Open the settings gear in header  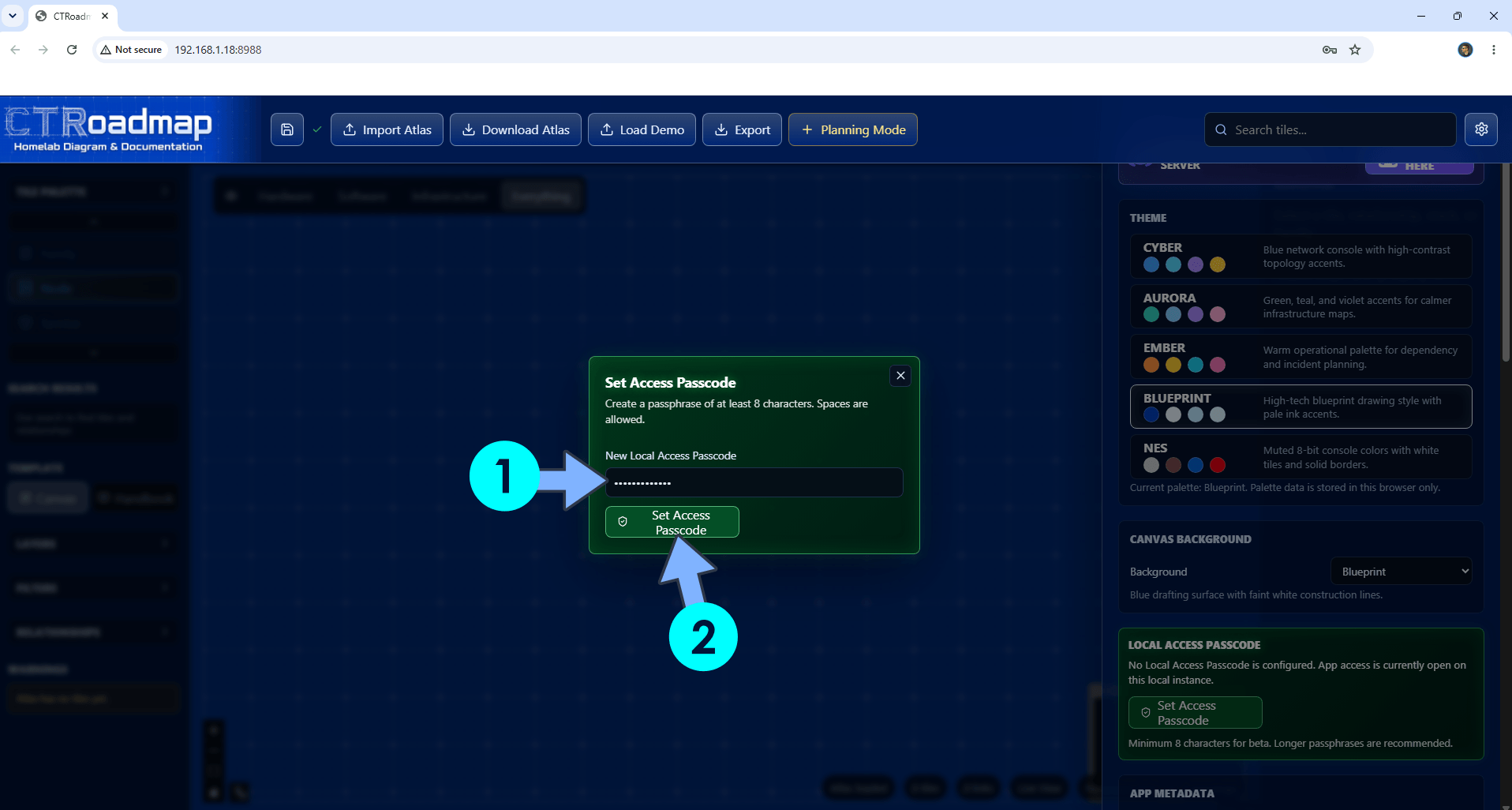pyautogui.click(x=1481, y=129)
